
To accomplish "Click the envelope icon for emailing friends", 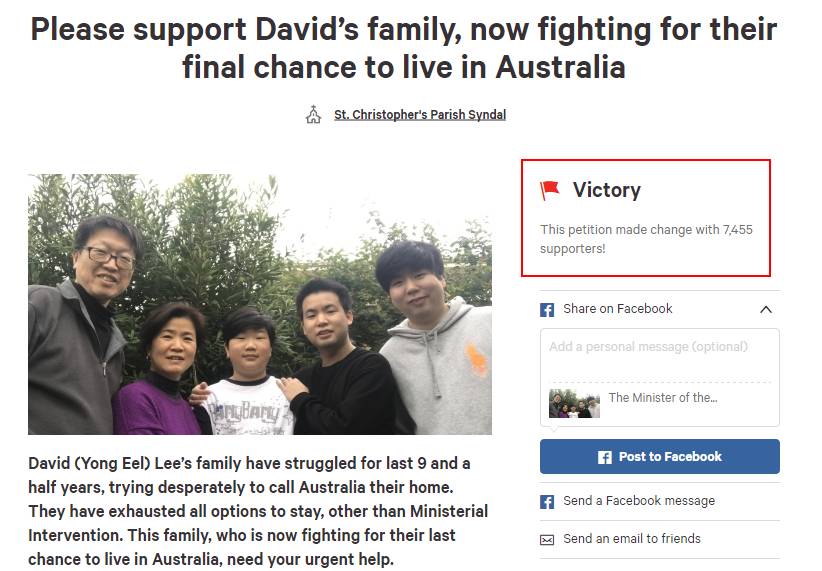I will point(547,540).
